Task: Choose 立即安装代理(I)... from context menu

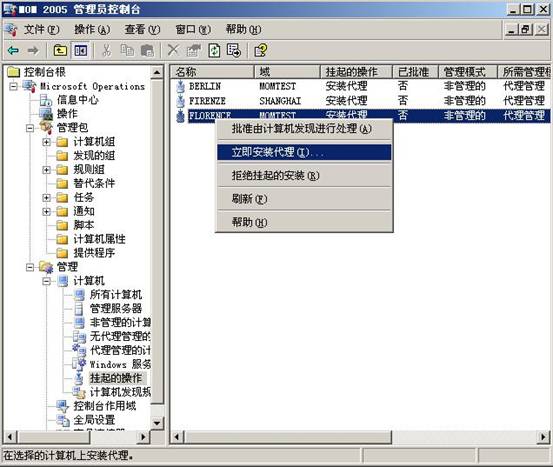Action: [304, 152]
